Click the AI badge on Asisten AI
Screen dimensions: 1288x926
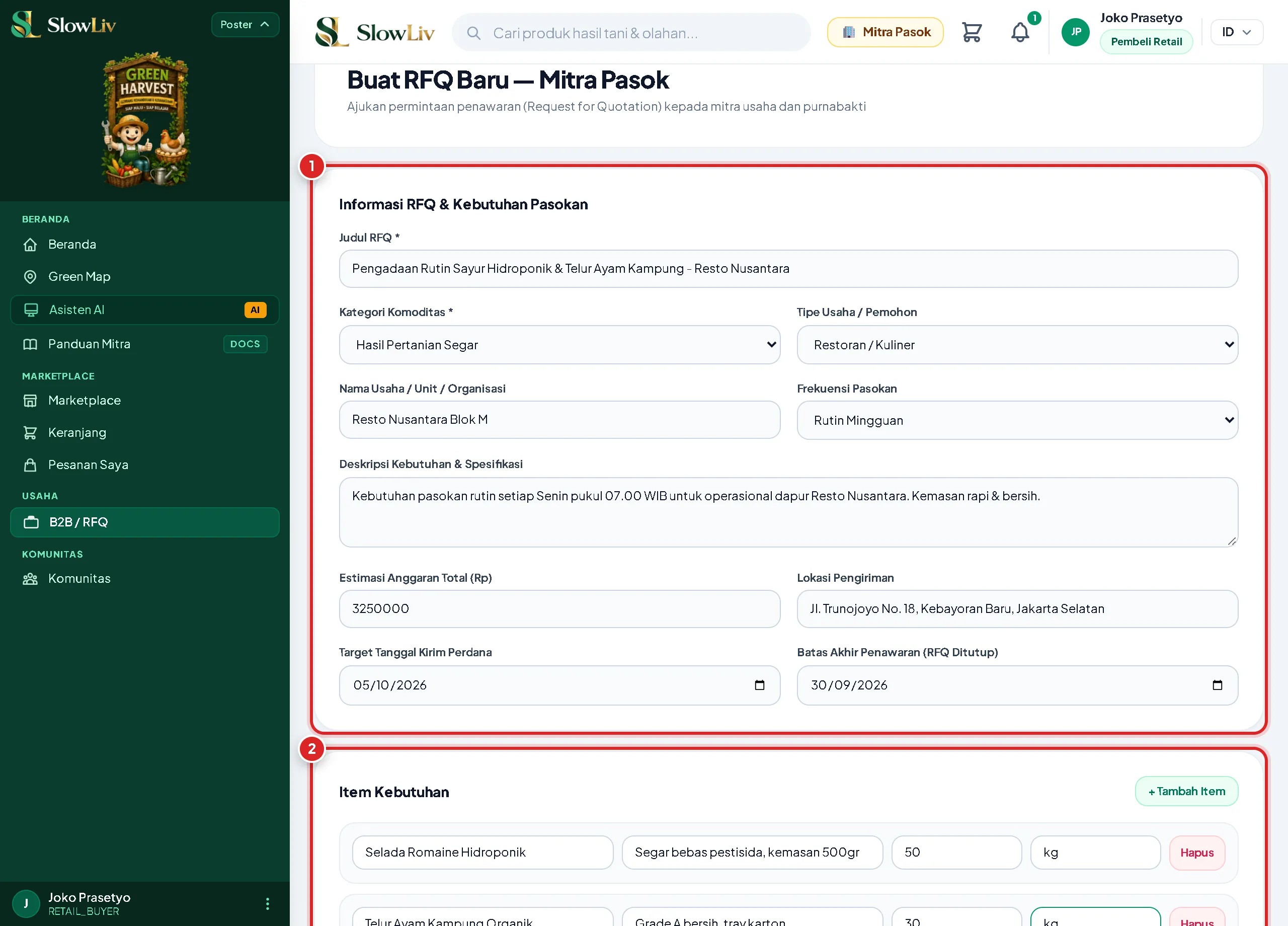click(255, 310)
